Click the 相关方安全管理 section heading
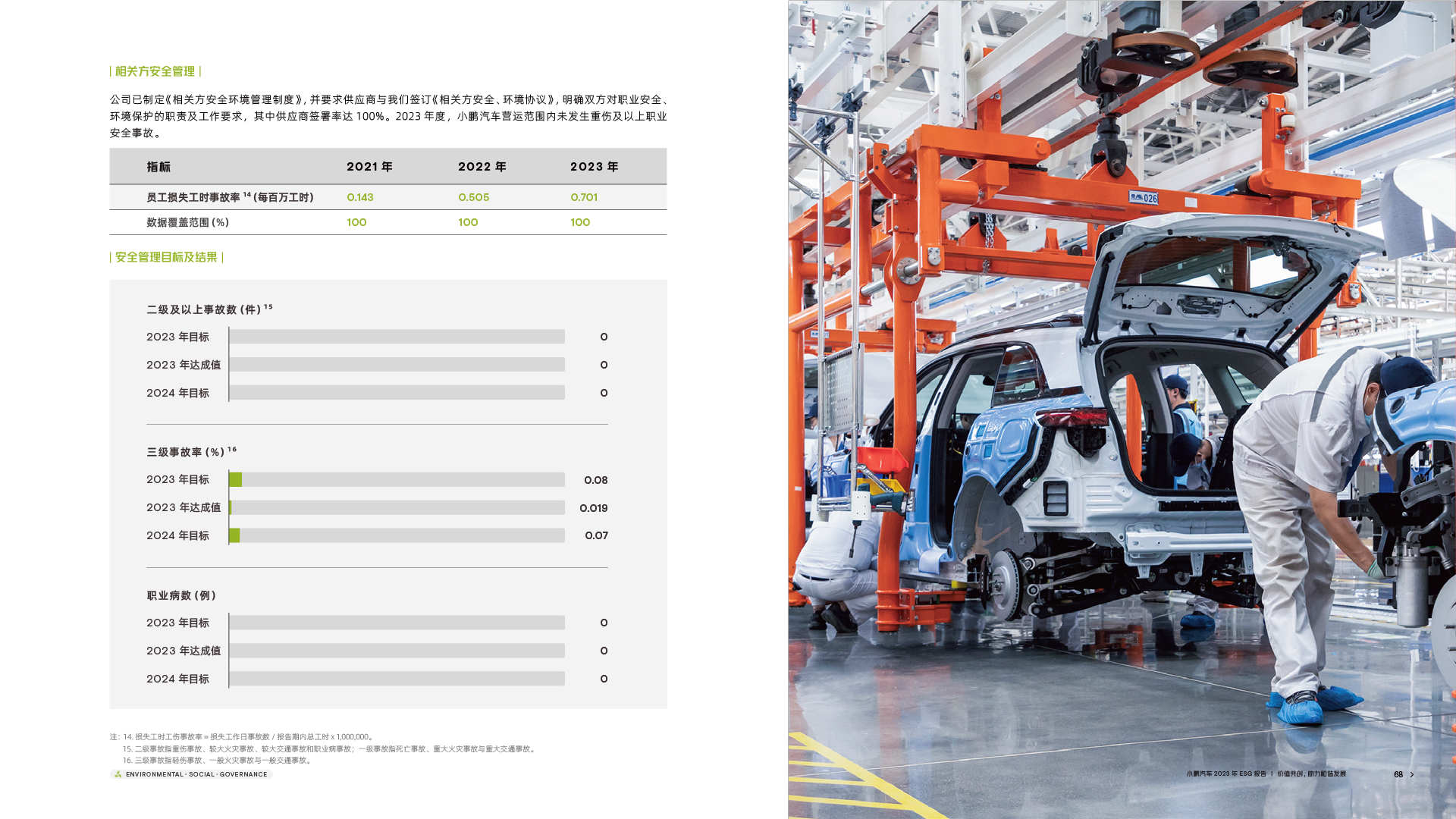This screenshot has width=1456, height=819. 155,71
